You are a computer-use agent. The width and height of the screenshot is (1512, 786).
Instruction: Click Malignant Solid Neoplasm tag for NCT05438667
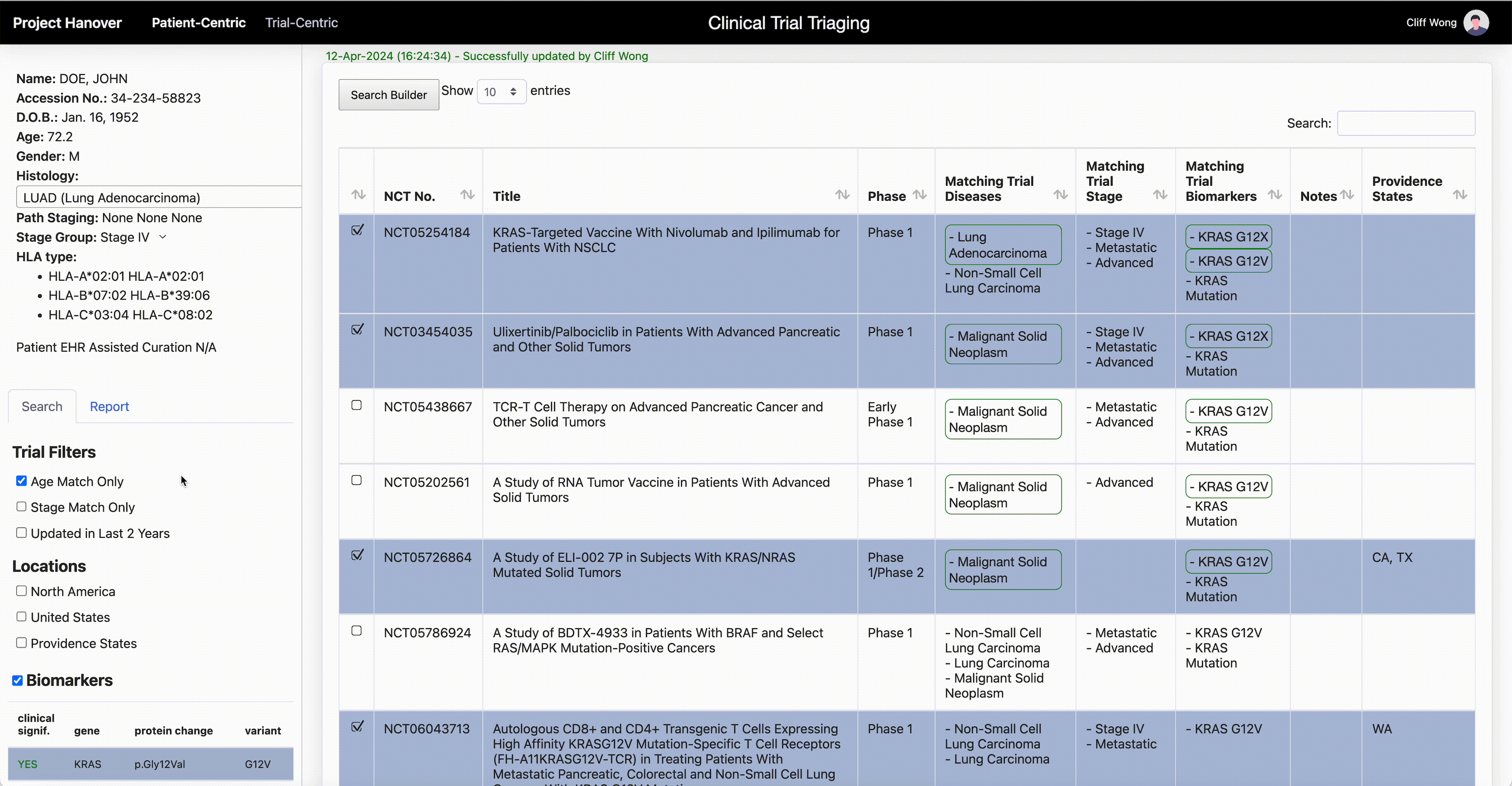[1003, 420]
